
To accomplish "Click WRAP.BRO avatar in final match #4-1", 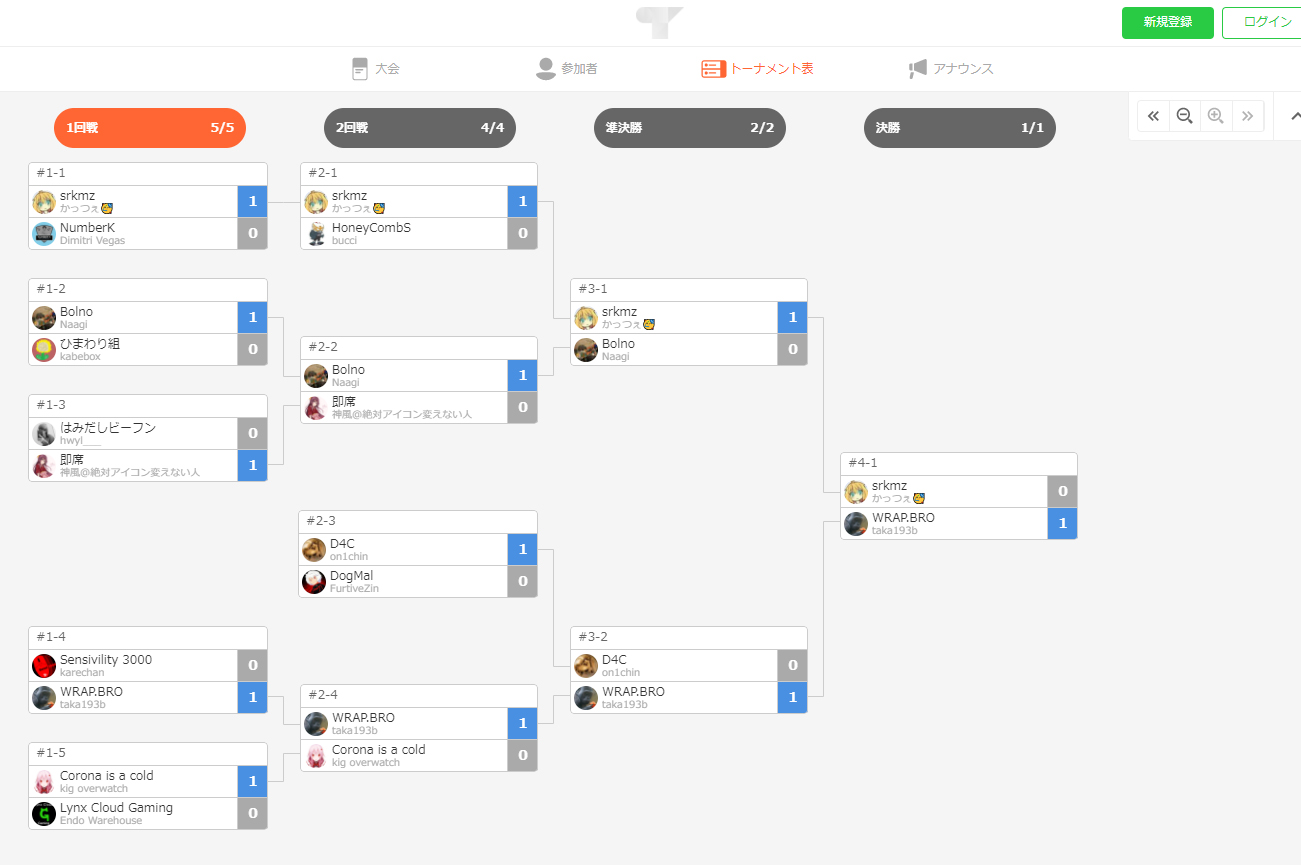I will (855, 524).
